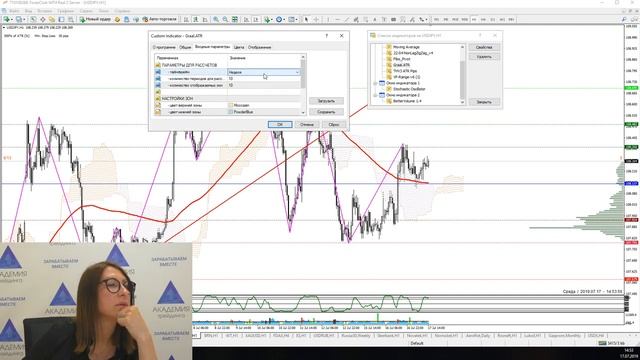Zoom out on the chart
Image resolution: width=640 pixels, height=360 pixels.
pyautogui.click(x=225, y=19)
